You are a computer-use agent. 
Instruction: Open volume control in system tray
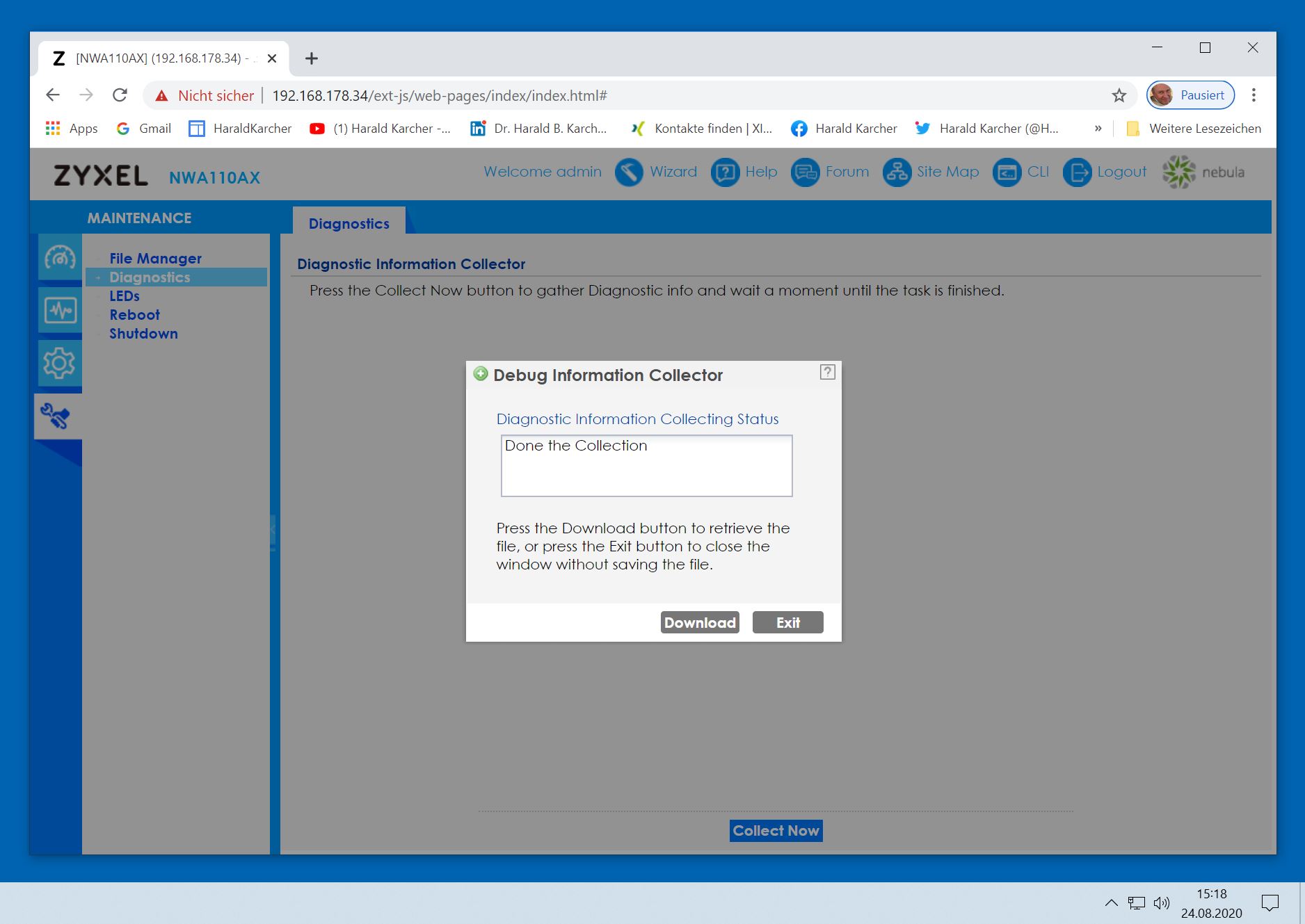[x=1161, y=903]
